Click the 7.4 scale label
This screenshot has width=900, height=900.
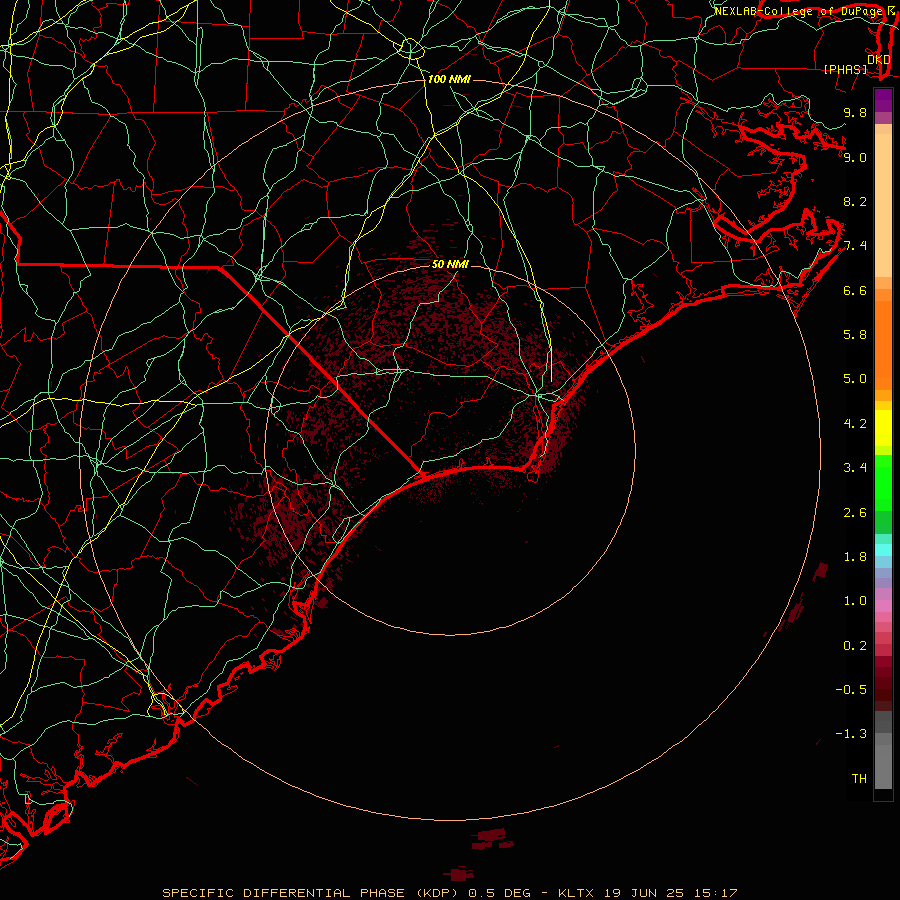tap(855, 246)
